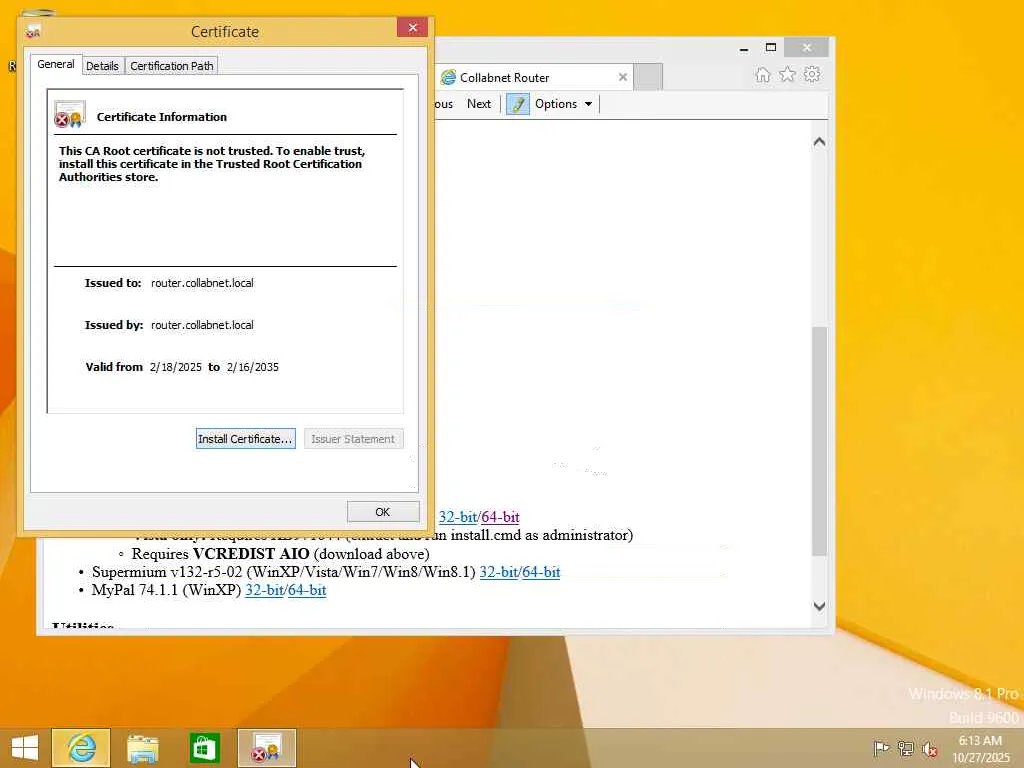Switch to the Details tab

[103, 66]
